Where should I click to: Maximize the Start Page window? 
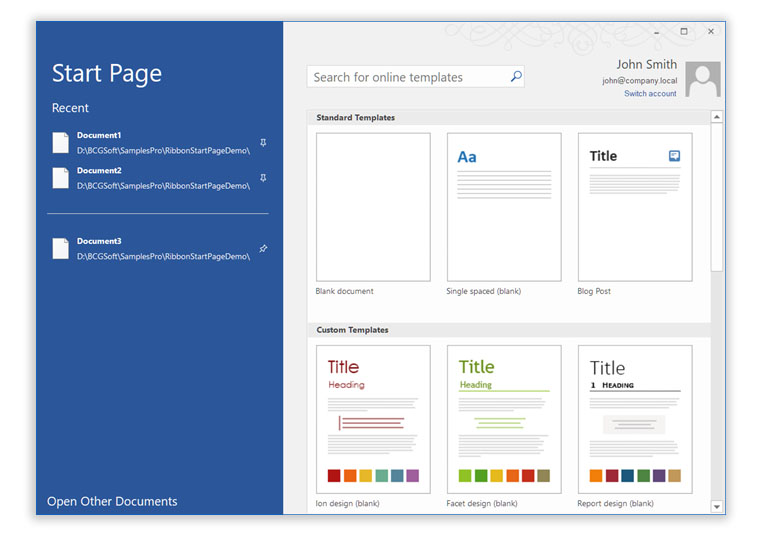pyautogui.click(x=684, y=31)
